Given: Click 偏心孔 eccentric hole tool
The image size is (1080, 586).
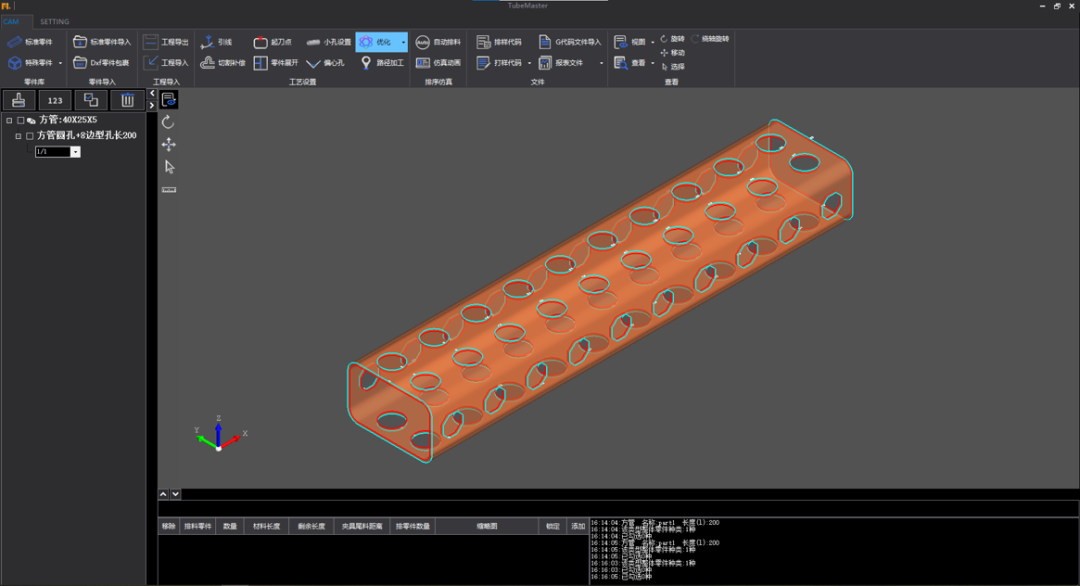Looking at the screenshot, I should tap(325, 63).
